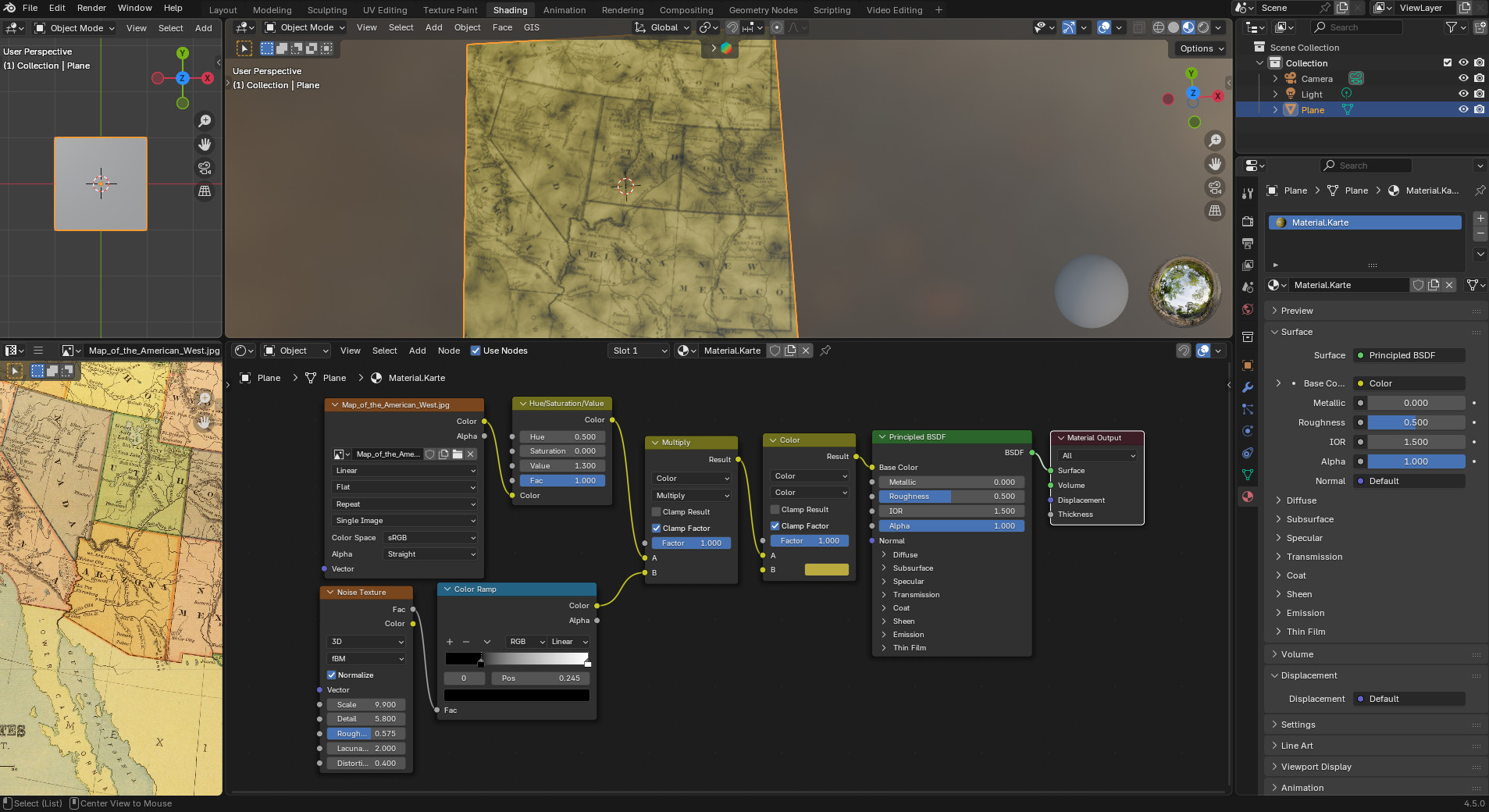Add a color stop in the Color Ramp node
Screen dimensions: 1489x812
pyautogui.click(x=450, y=642)
